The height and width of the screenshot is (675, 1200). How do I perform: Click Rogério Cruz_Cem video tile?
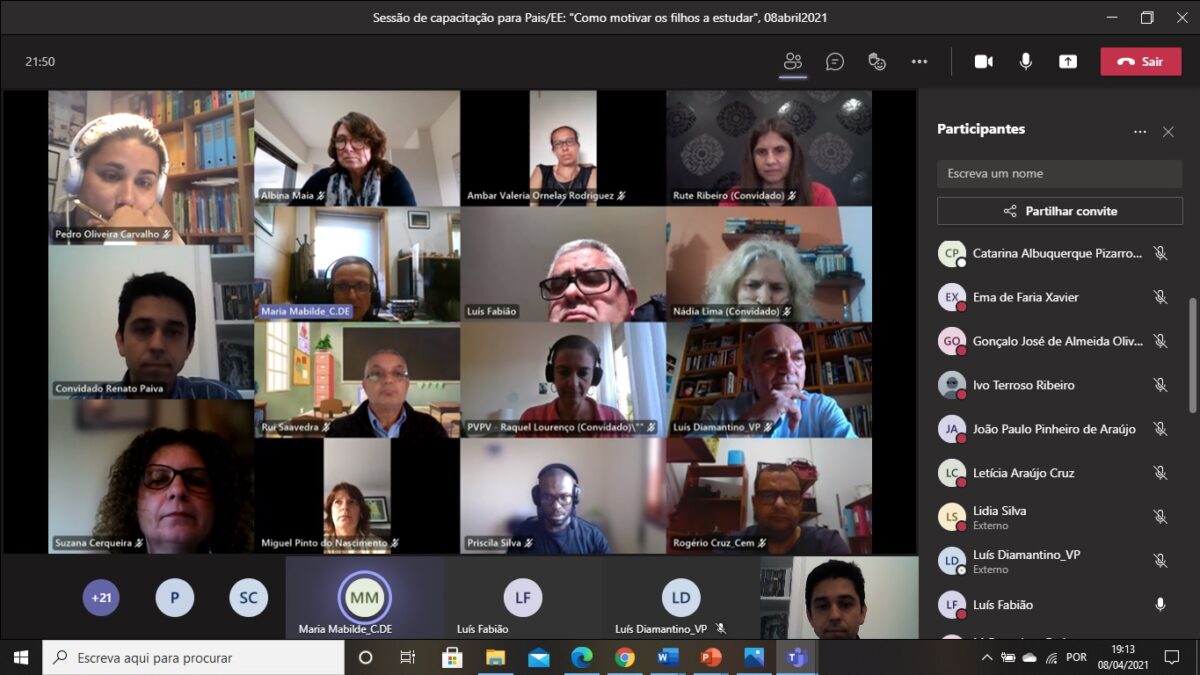pyautogui.click(x=769, y=496)
